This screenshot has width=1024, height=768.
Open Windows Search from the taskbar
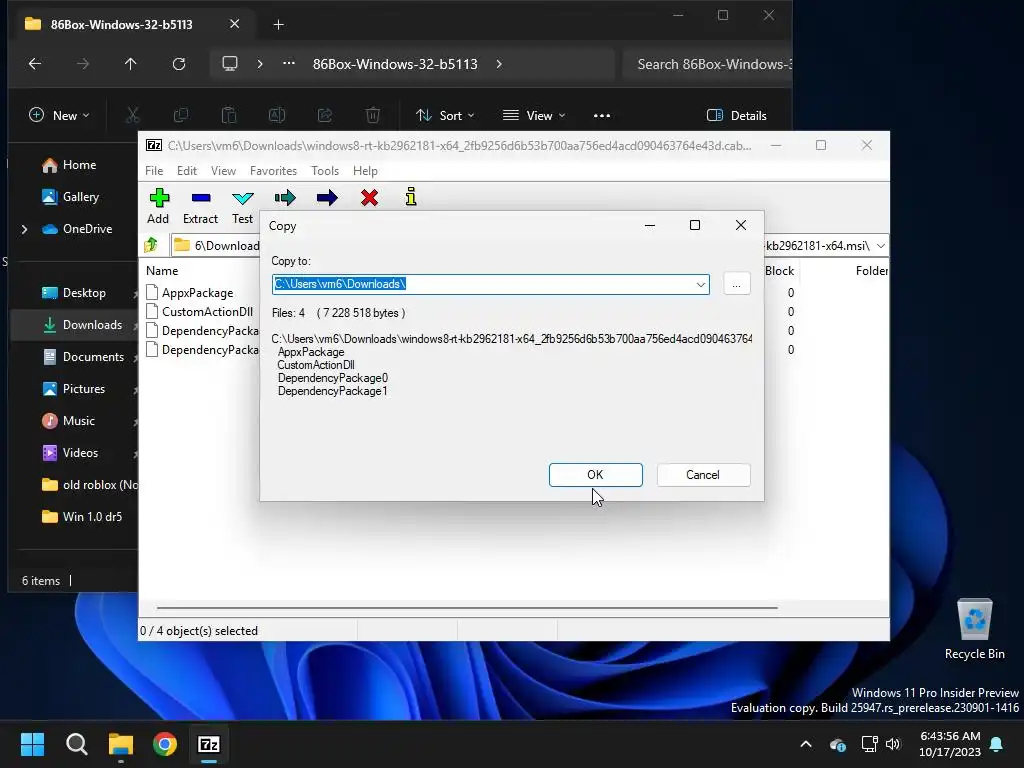tap(76, 744)
